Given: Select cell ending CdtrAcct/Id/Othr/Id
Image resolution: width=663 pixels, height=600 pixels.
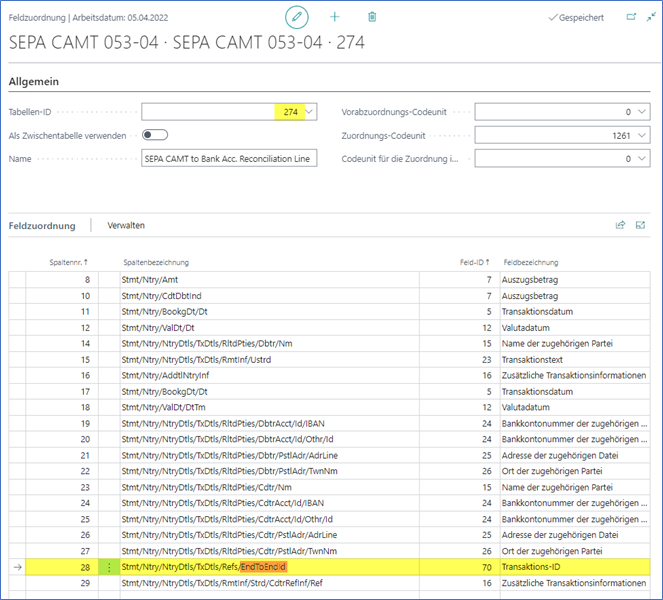Looking at the screenshot, I should tap(269, 519).
